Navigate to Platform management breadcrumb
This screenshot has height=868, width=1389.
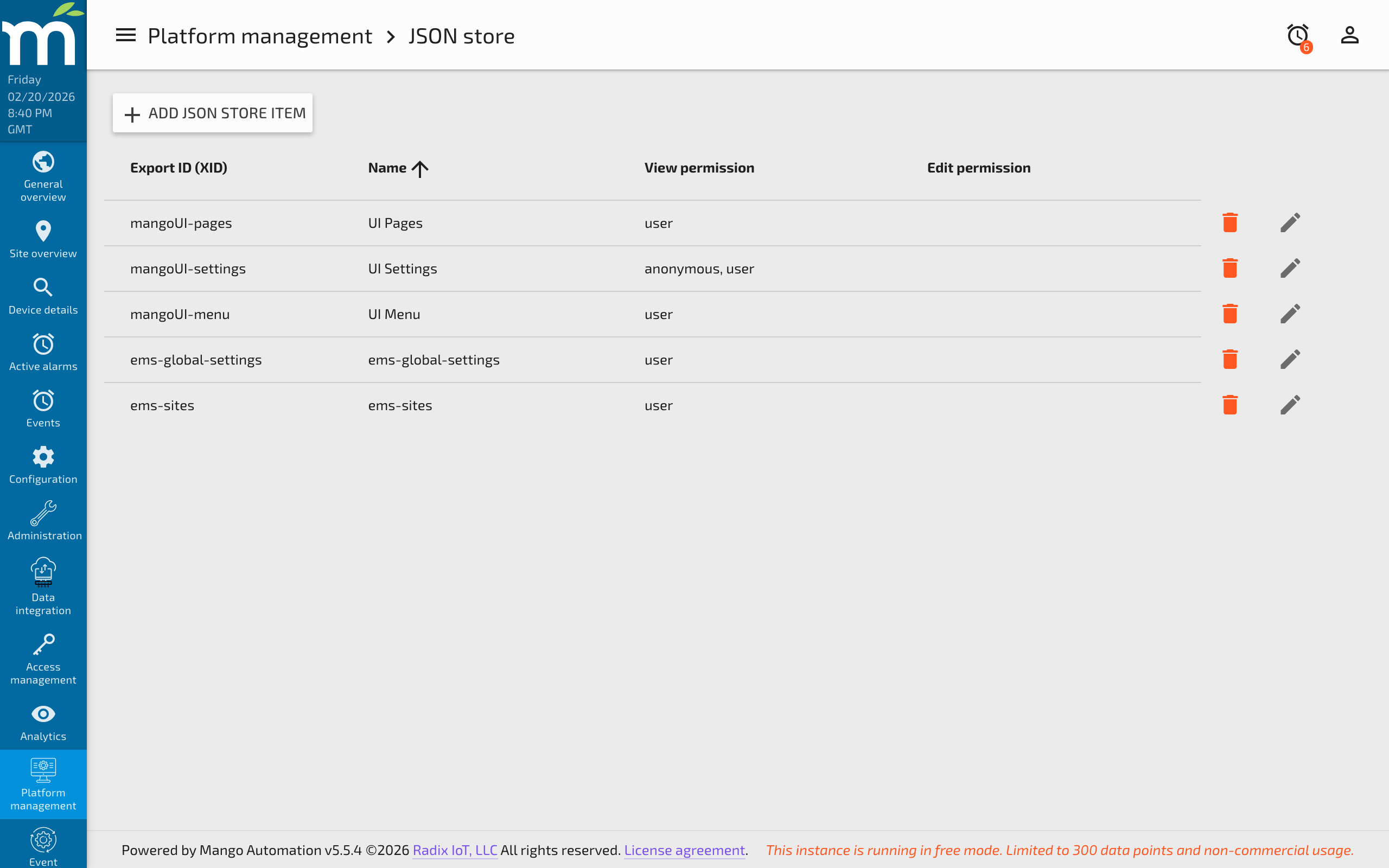259,35
